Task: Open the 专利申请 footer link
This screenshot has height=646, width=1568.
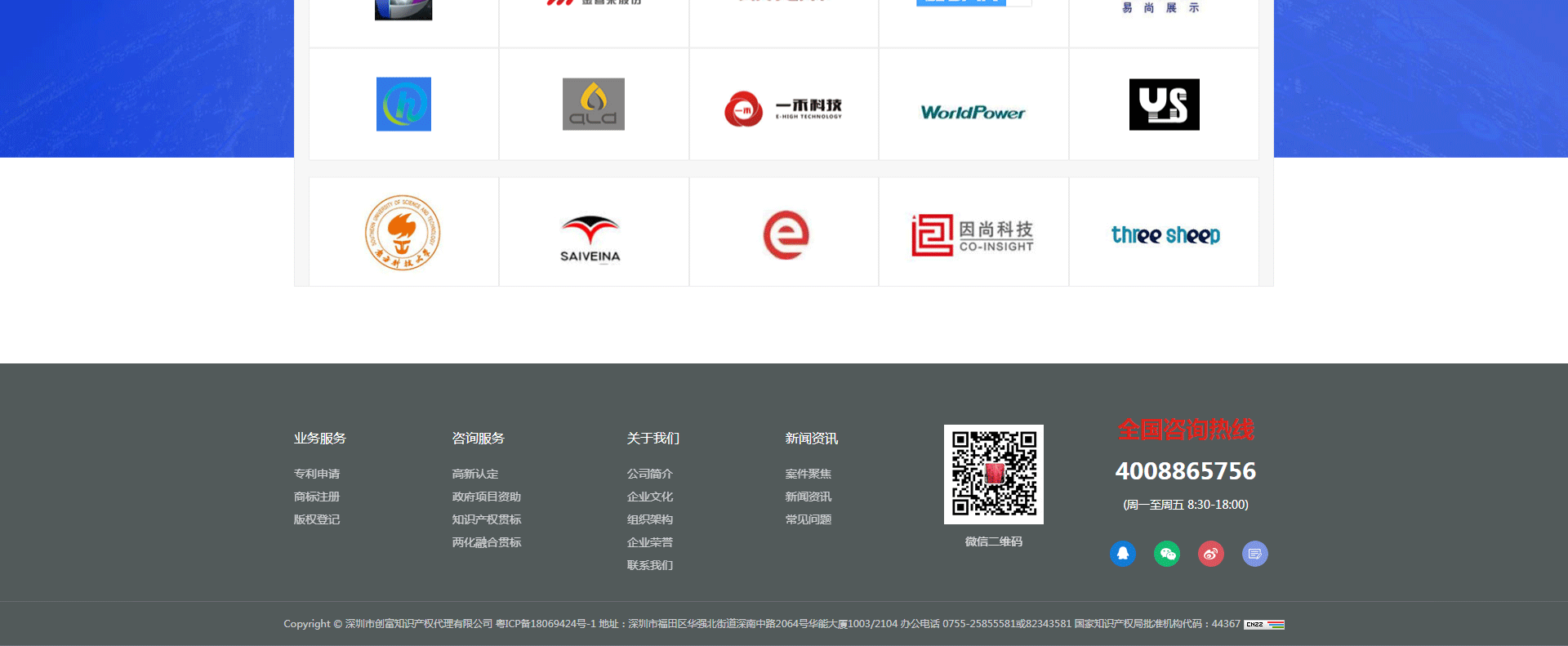Action: [x=317, y=474]
